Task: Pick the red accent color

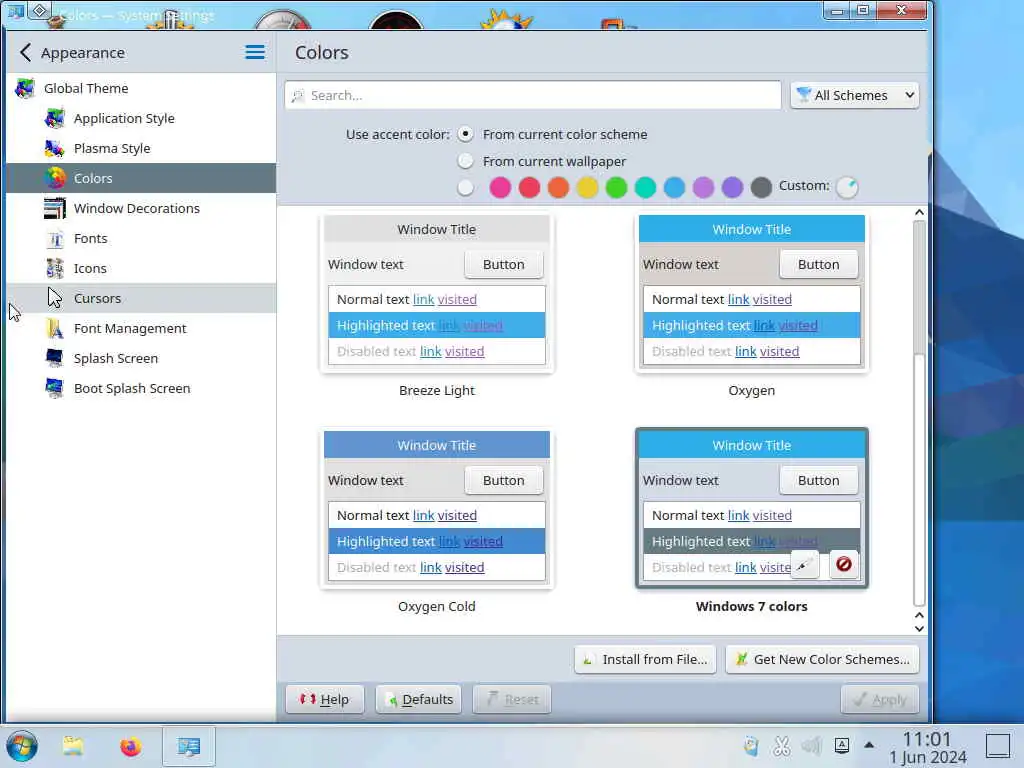Action: pos(530,187)
